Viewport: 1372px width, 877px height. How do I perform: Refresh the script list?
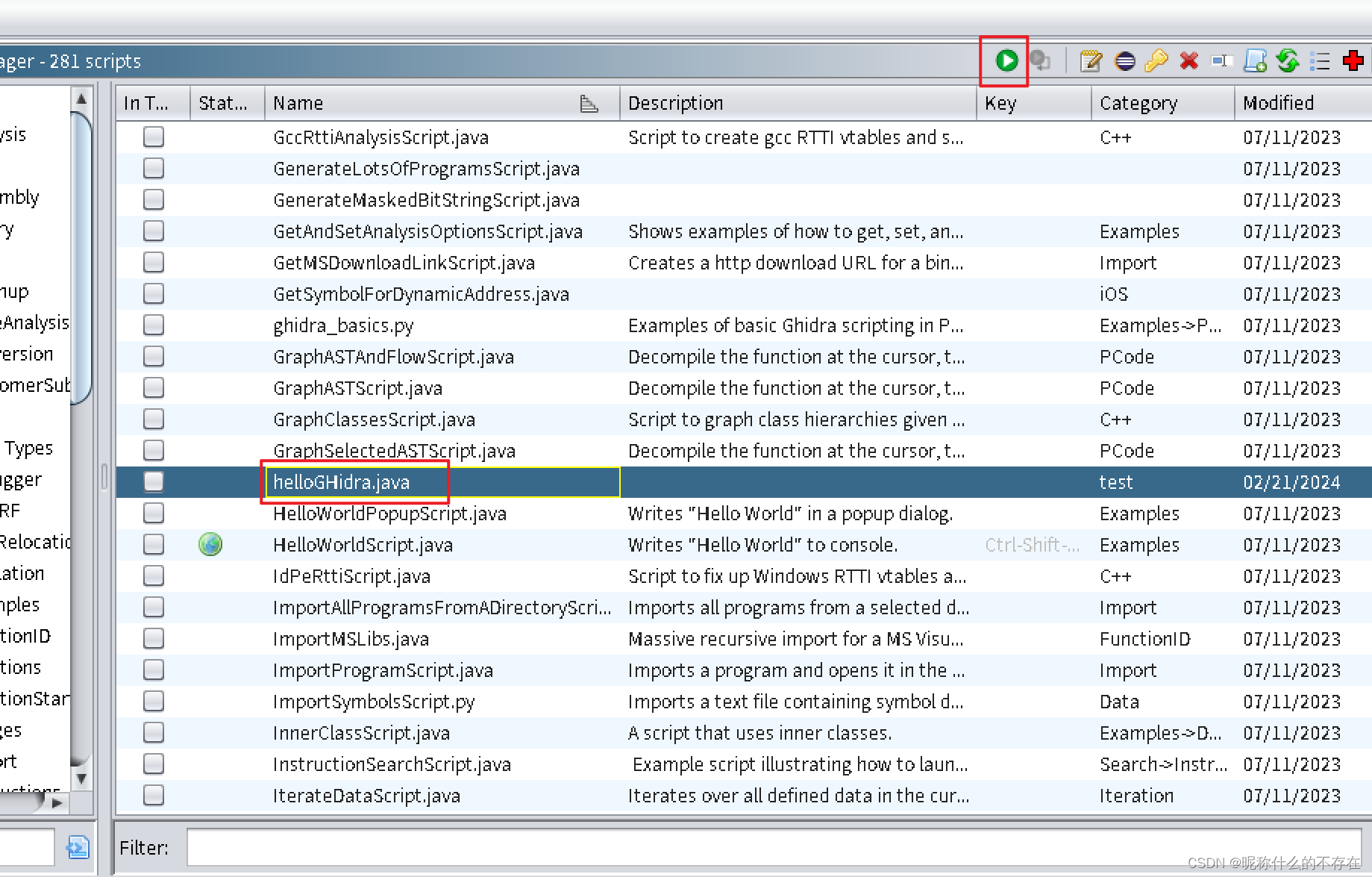click(1288, 61)
